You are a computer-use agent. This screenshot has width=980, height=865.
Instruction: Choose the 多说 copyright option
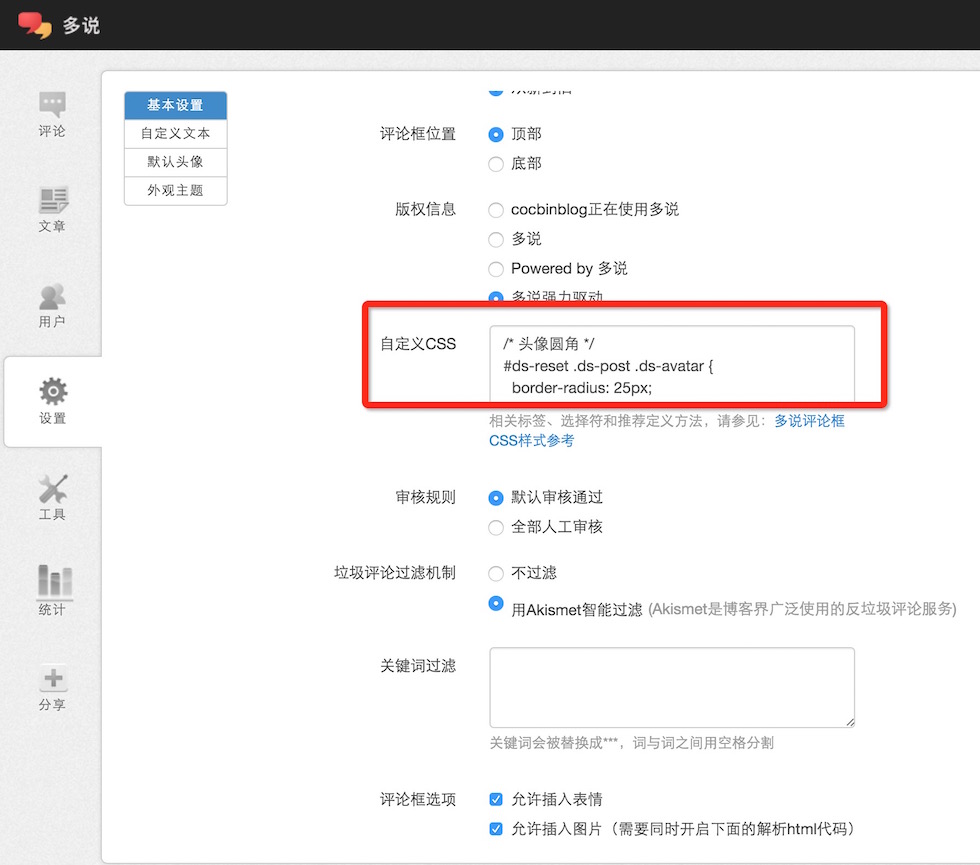click(x=496, y=239)
